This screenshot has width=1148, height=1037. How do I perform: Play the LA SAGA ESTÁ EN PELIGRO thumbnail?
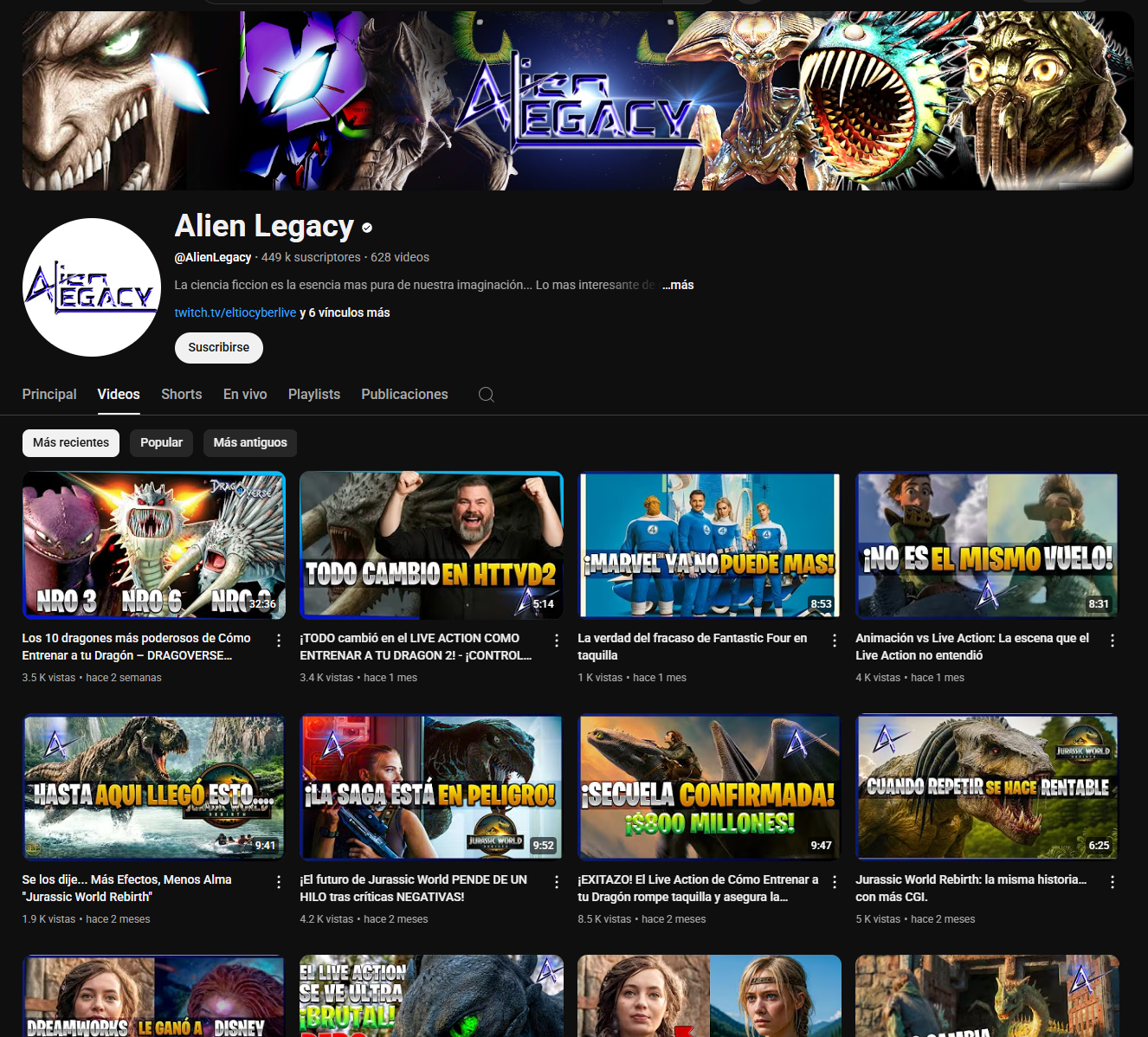tap(432, 786)
